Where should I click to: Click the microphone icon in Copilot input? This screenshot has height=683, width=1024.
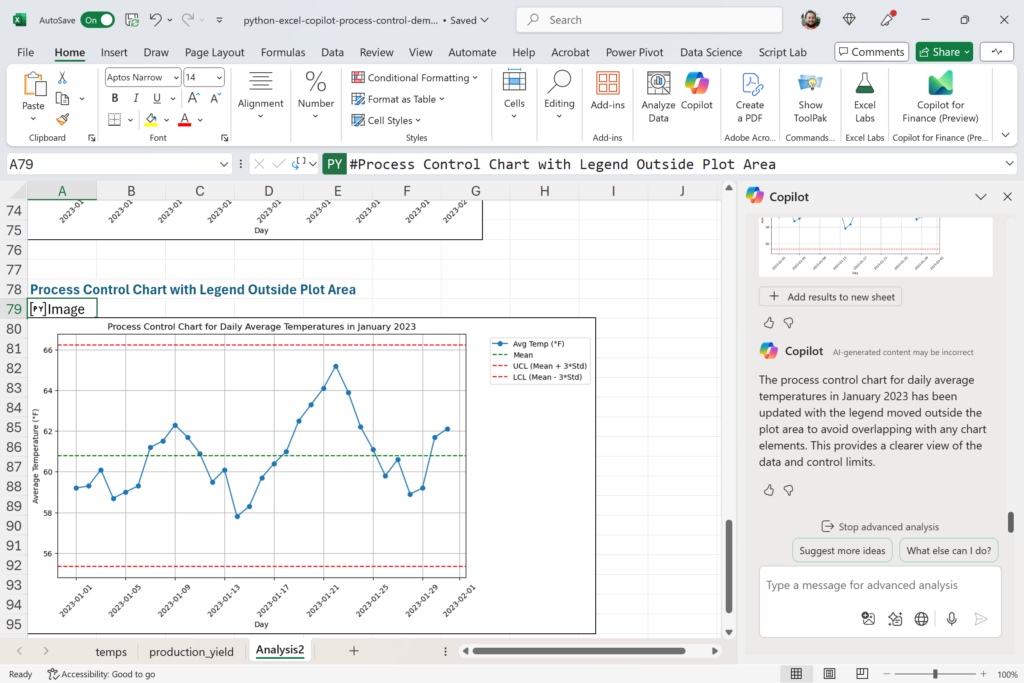pyautogui.click(x=951, y=619)
